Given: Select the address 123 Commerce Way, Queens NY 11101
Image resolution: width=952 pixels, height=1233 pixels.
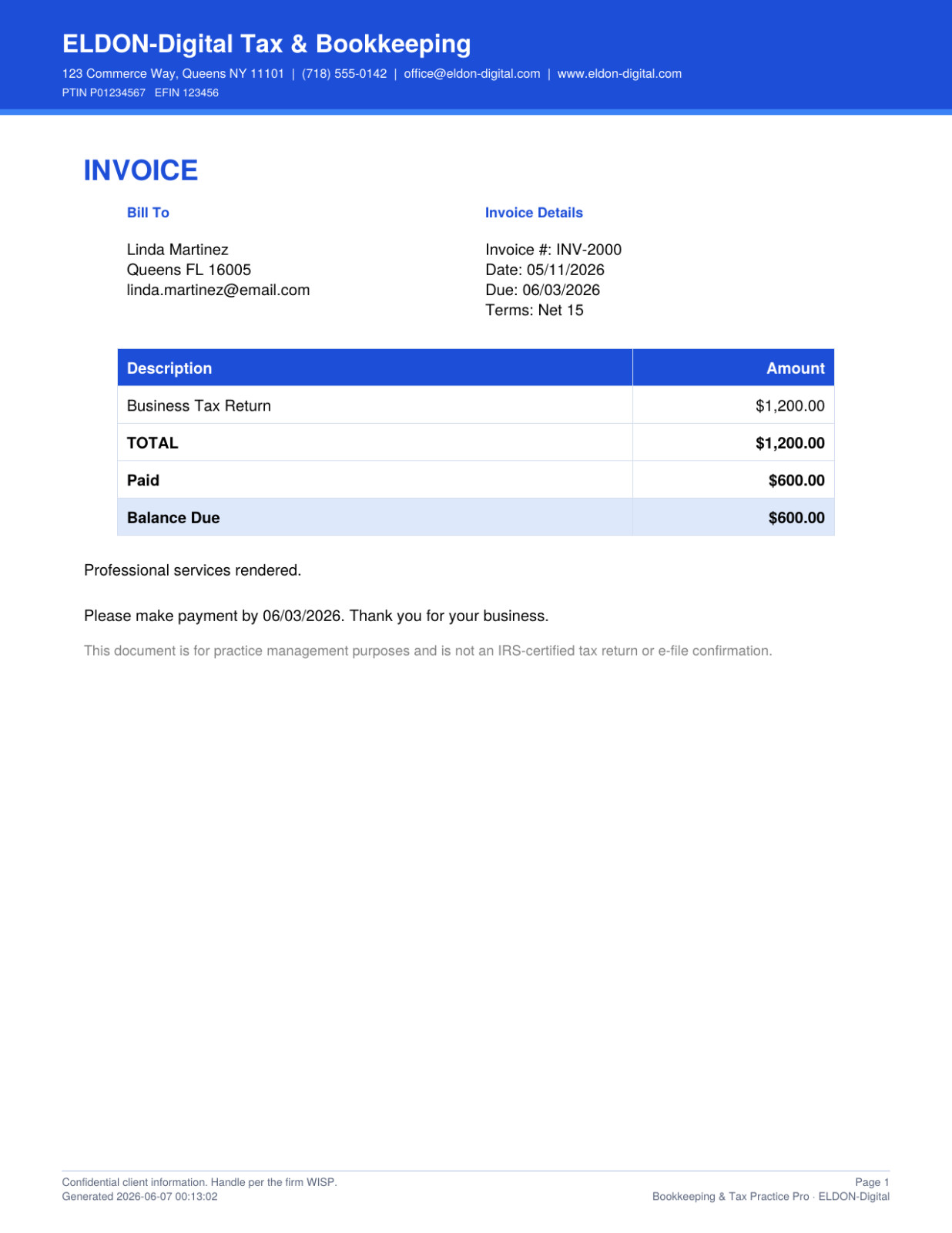Looking at the screenshot, I should click(x=173, y=74).
